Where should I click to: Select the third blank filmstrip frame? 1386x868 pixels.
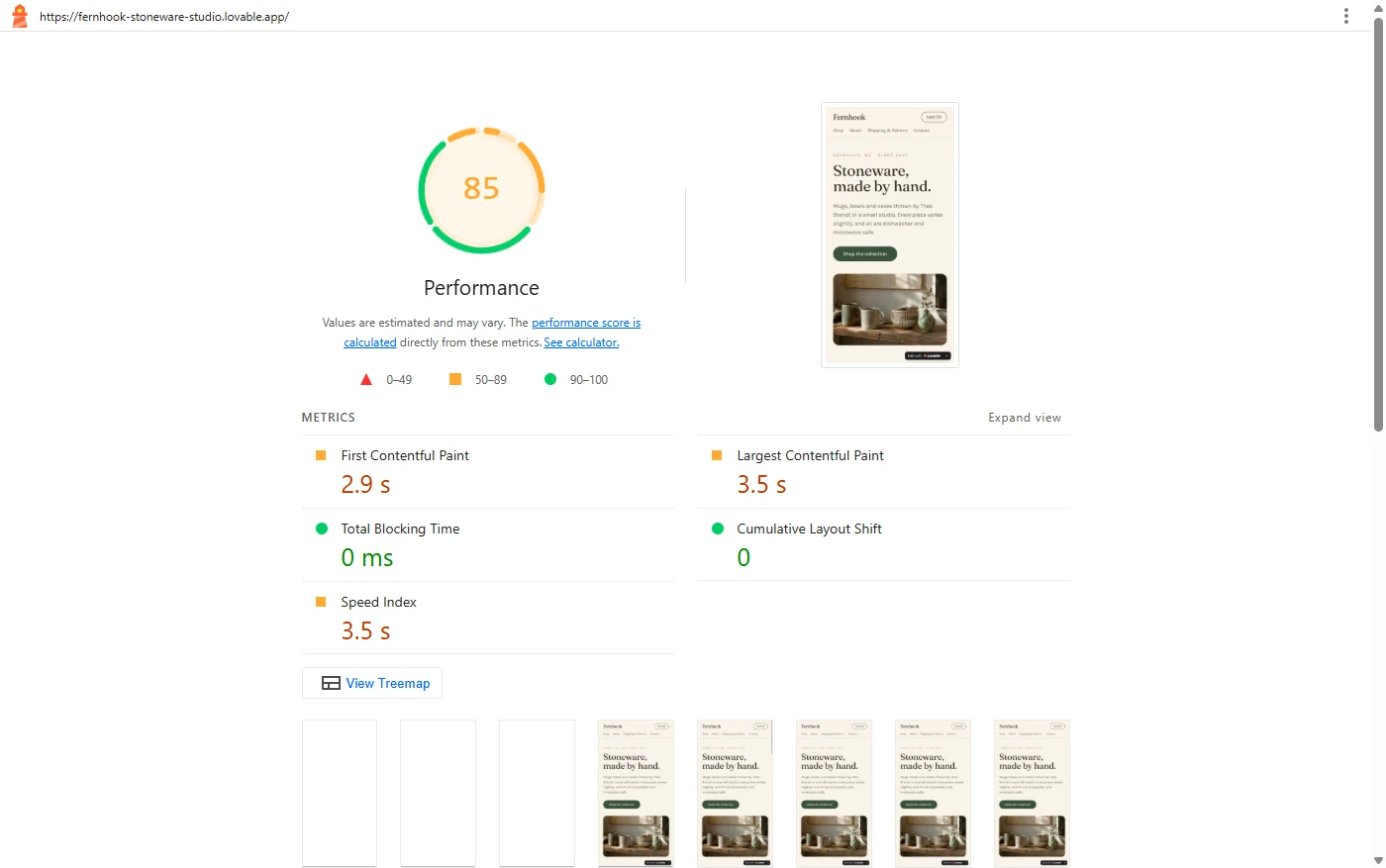click(x=538, y=793)
